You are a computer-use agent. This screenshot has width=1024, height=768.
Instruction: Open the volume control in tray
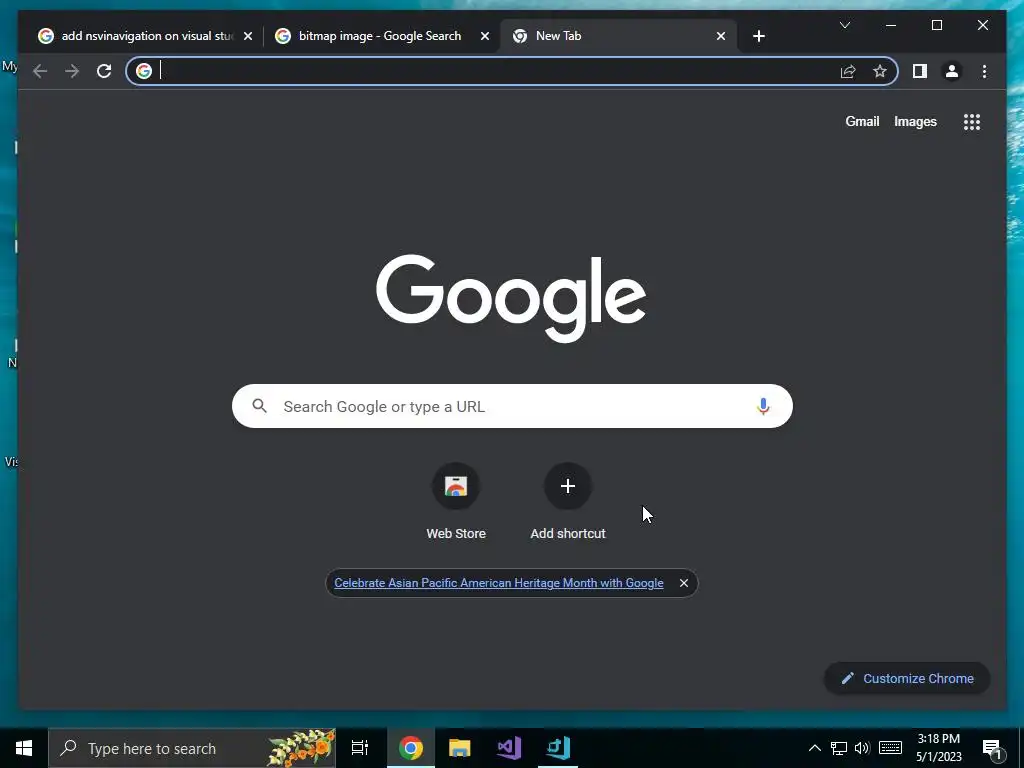tap(862, 748)
